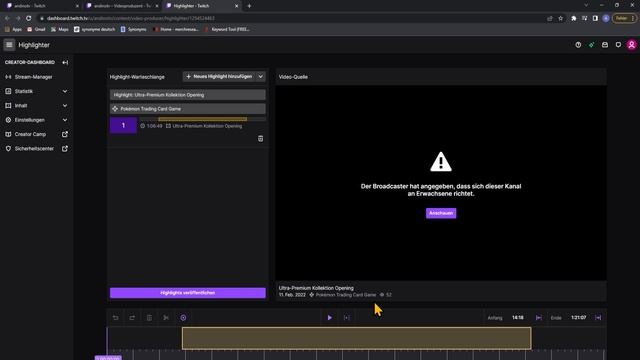Edit the Ende time value 1:21:07
The width and height of the screenshot is (640, 360).
(578, 318)
